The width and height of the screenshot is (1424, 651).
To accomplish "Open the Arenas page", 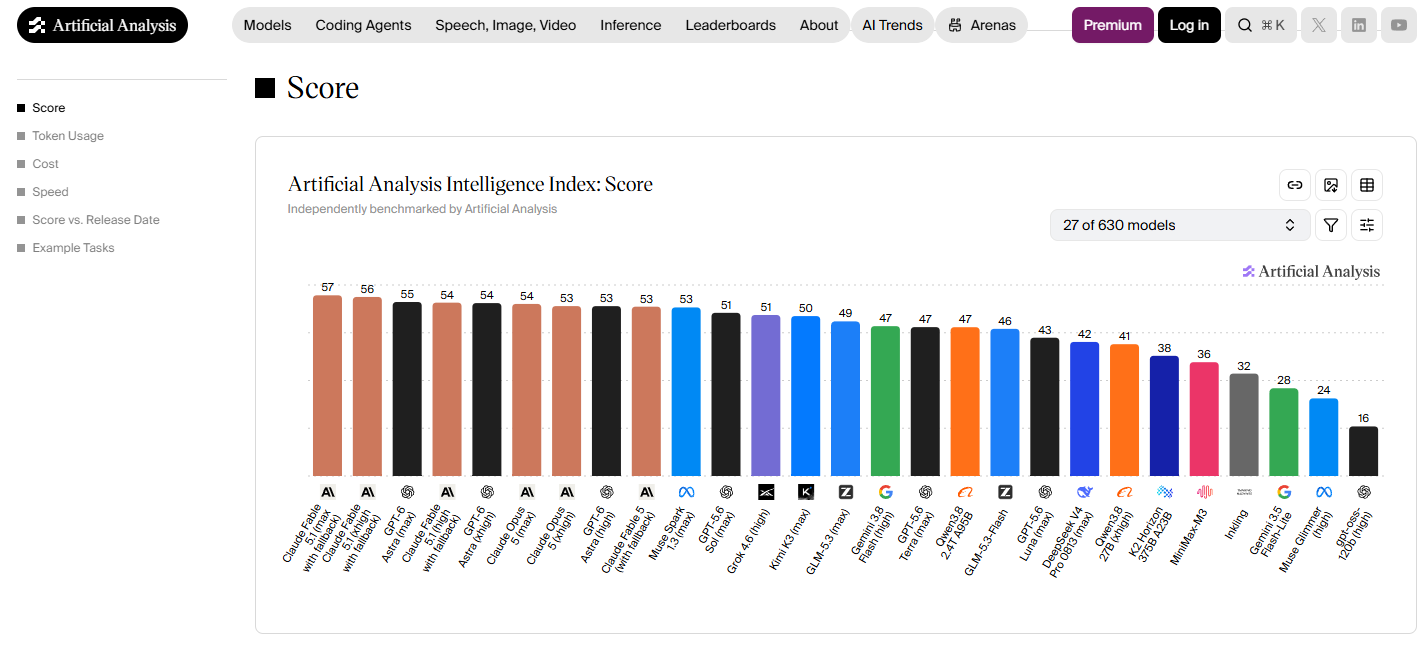I will [x=982, y=25].
